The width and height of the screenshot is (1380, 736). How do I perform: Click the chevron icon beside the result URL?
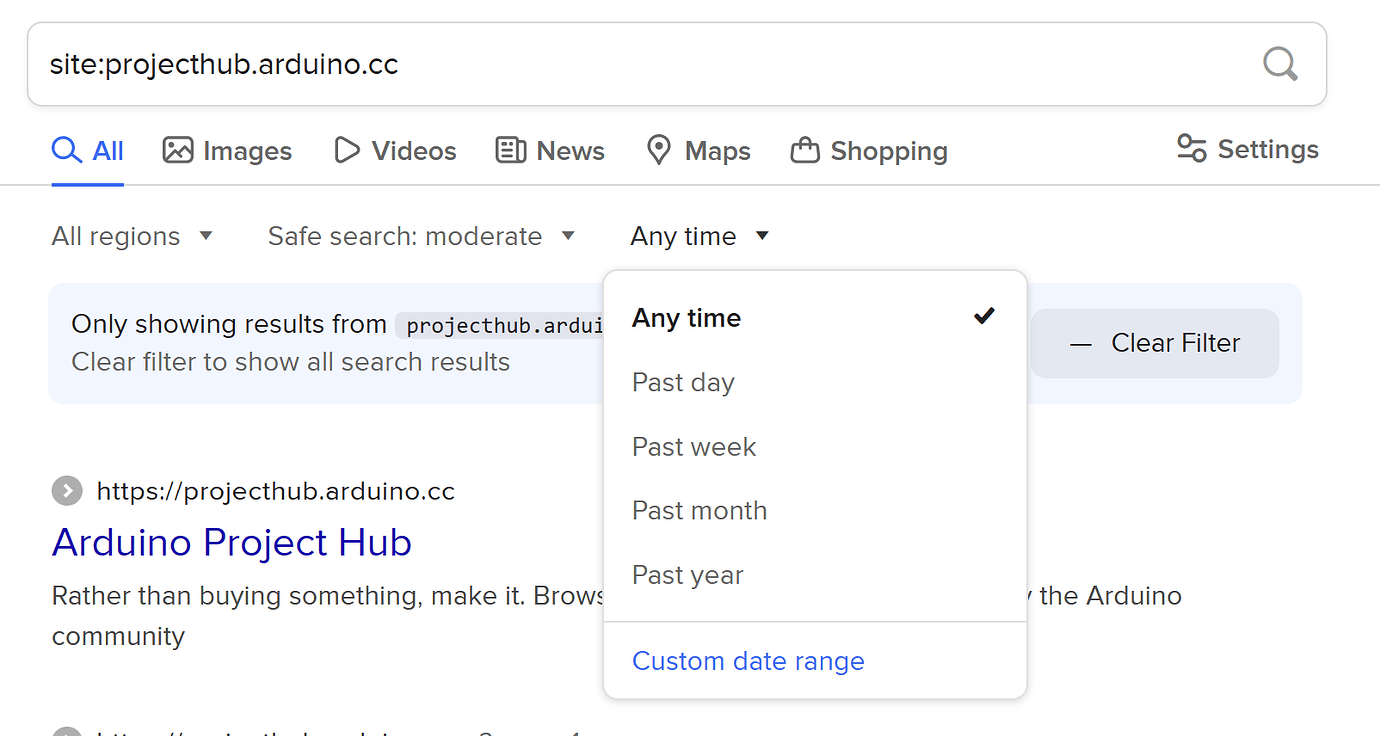(x=66, y=491)
